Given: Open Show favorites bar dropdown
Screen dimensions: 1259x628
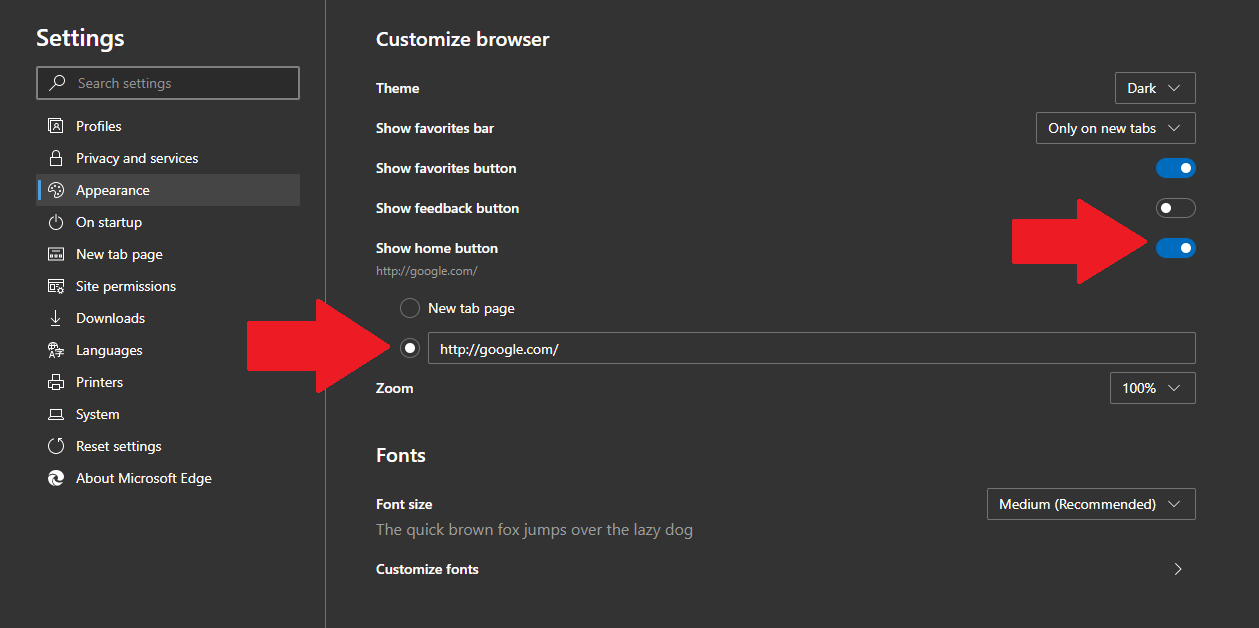Looking at the screenshot, I should (1116, 128).
